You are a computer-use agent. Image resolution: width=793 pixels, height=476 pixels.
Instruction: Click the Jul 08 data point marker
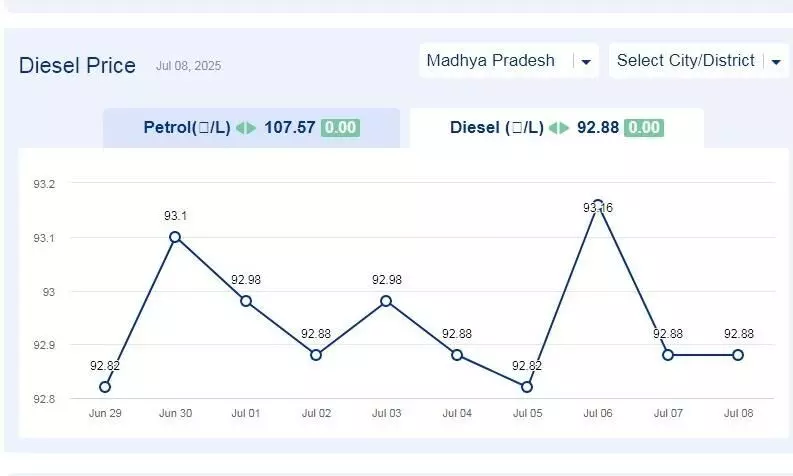(x=738, y=355)
